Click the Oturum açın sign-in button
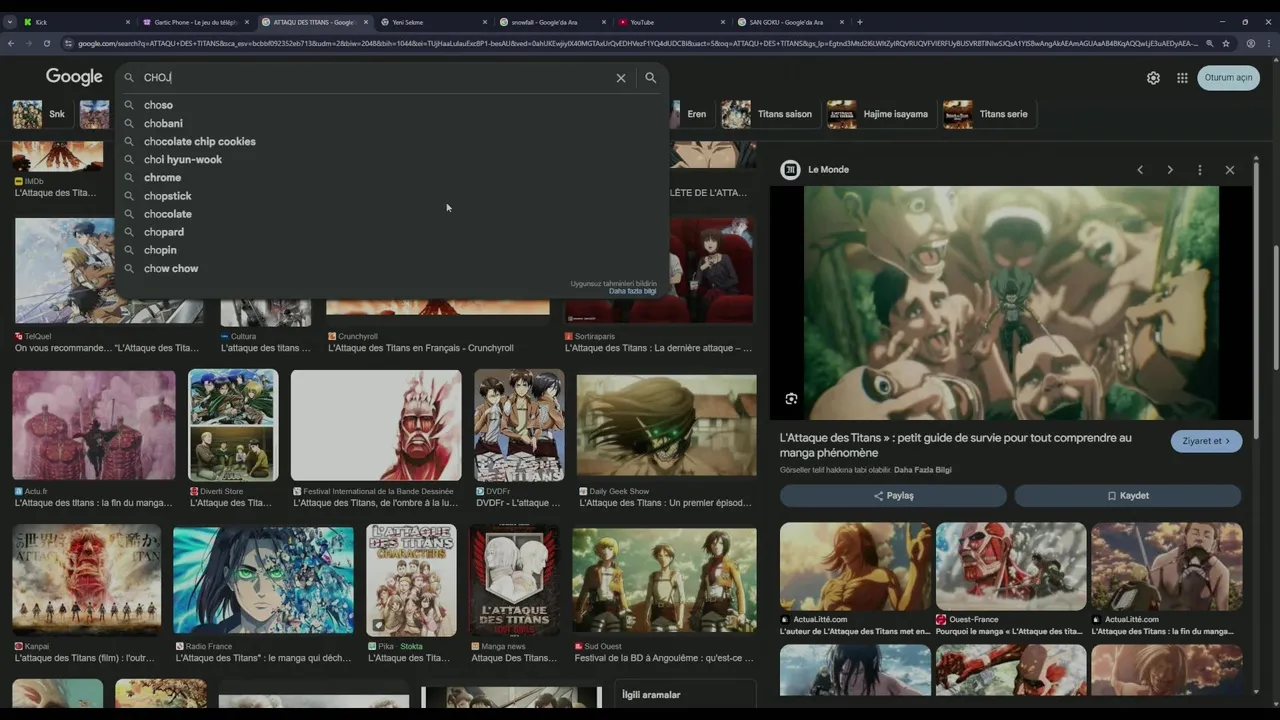This screenshot has height=720, width=1280. 1228,78
